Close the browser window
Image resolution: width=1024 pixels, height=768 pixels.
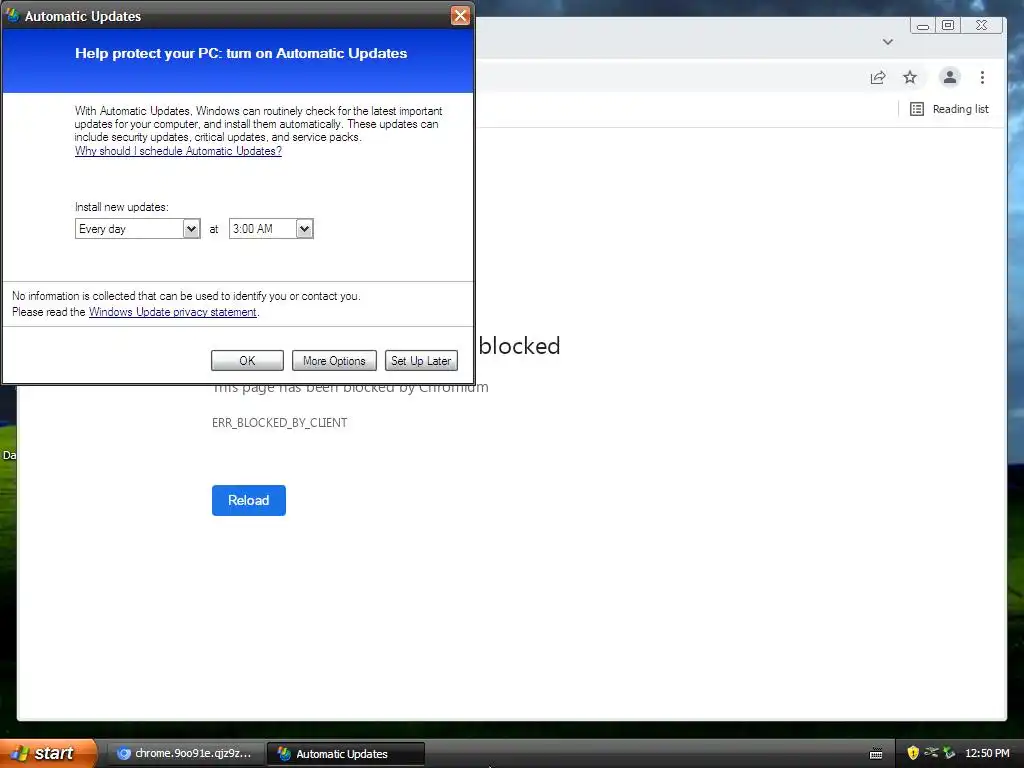[x=981, y=25]
